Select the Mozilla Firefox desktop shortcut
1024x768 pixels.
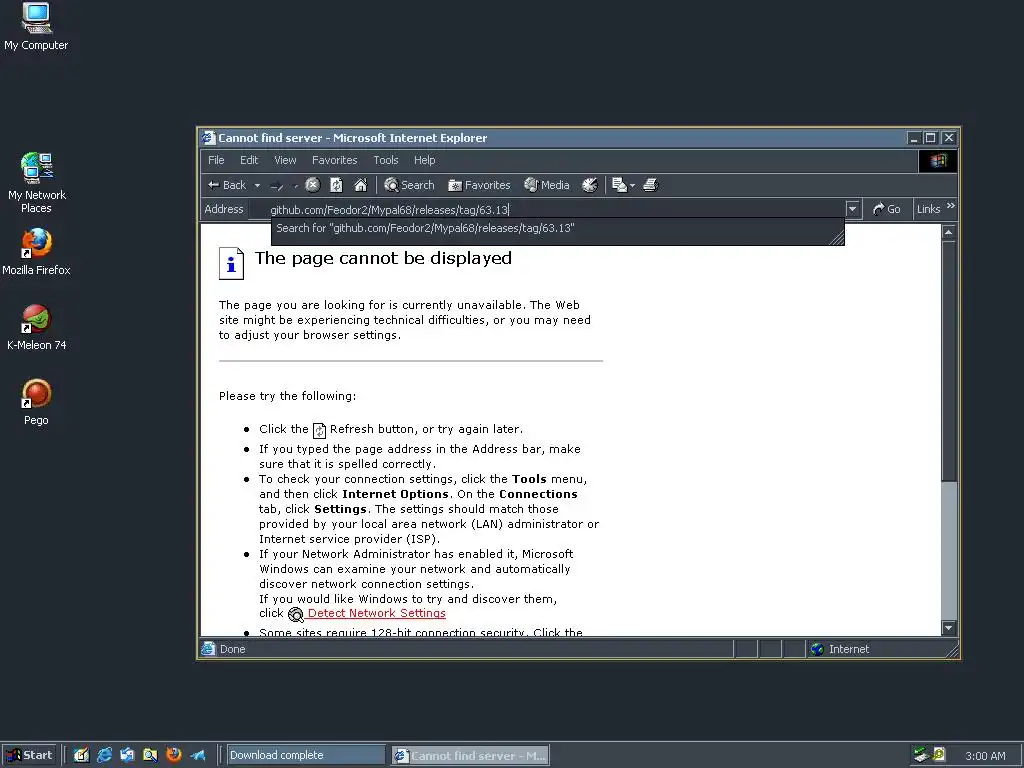tap(36, 252)
